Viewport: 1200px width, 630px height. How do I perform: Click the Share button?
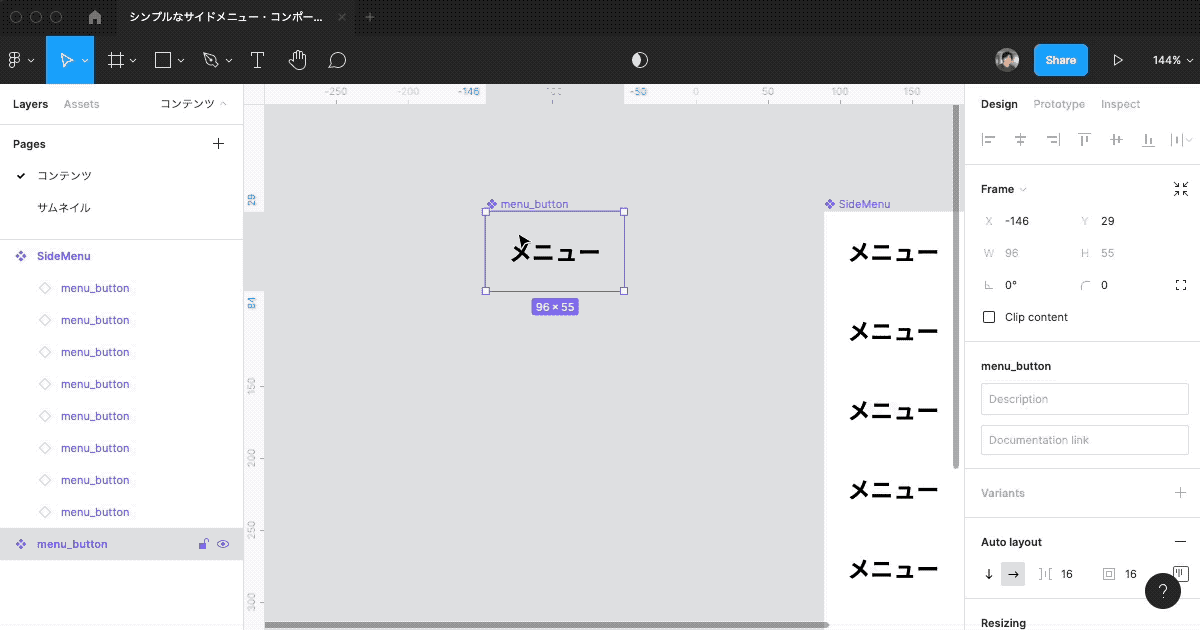click(1060, 59)
